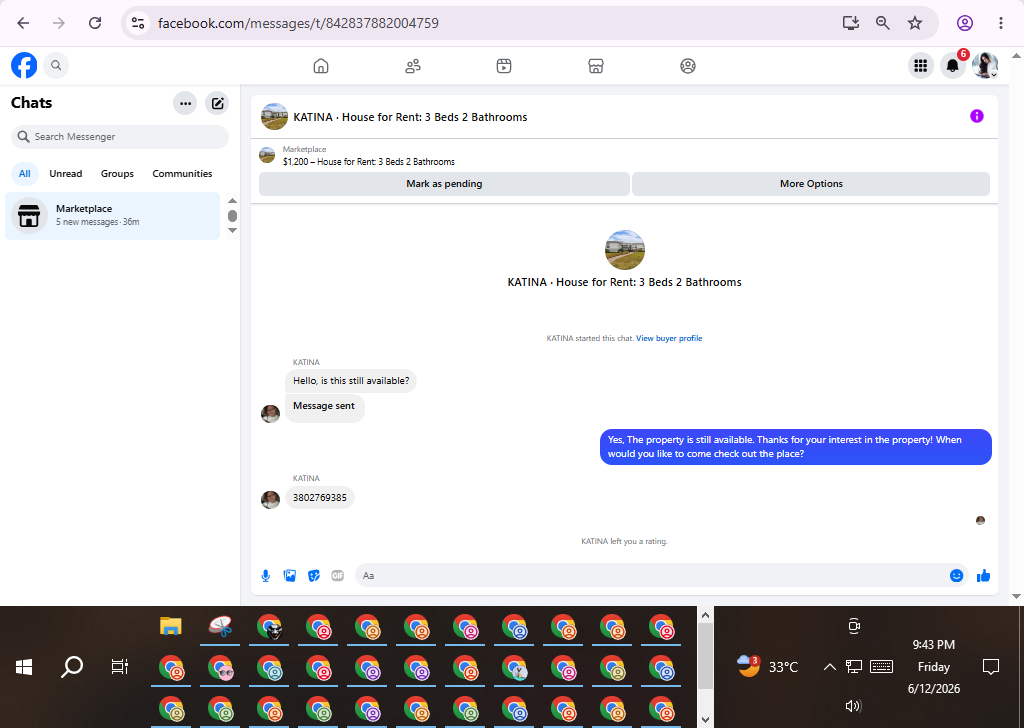Image resolution: width=1024 pixels, height=728 pixels.
Task: Click the Facebook logo
Action: [24, 65]
